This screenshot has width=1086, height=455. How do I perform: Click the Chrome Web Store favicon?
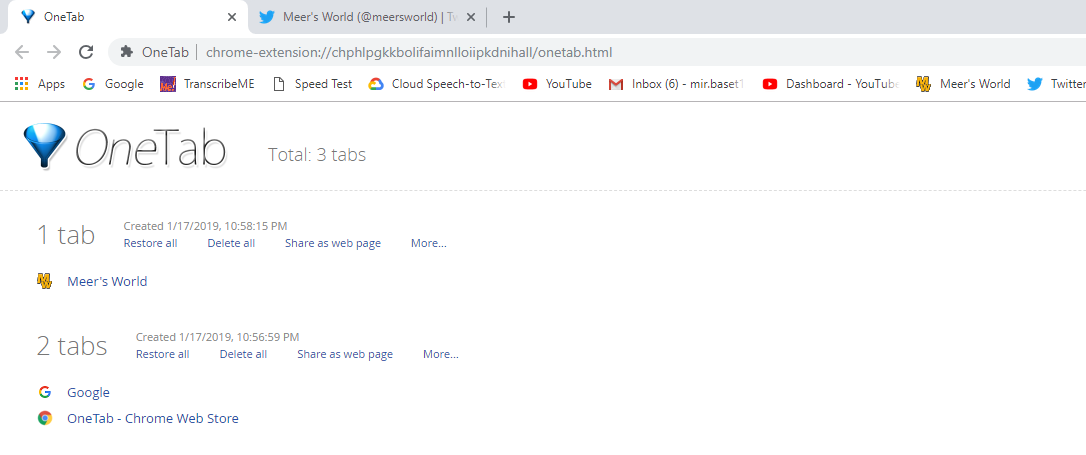(x=45, y=418)
